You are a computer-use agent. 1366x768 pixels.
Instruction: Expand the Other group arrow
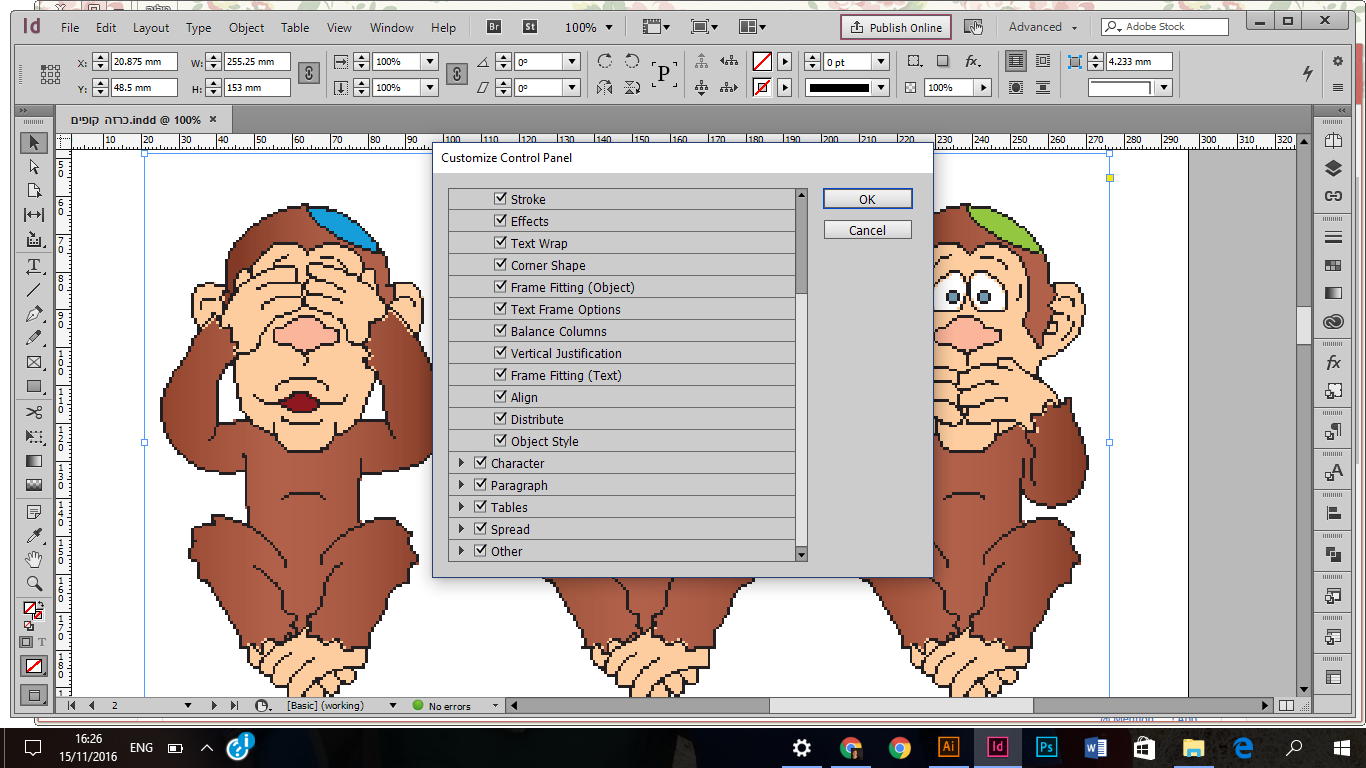pyautogui.click(x=461, y=551)
